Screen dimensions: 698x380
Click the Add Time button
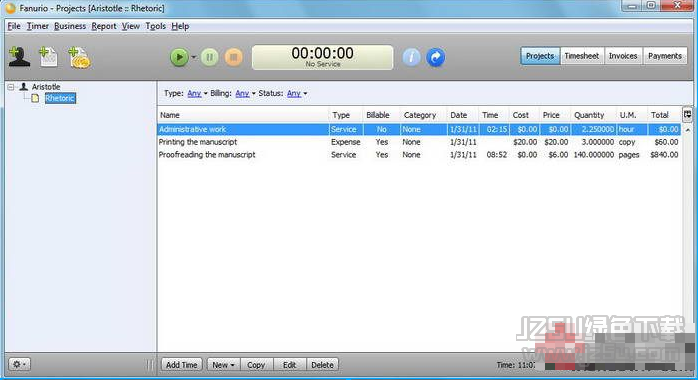[x=182, y=365]
